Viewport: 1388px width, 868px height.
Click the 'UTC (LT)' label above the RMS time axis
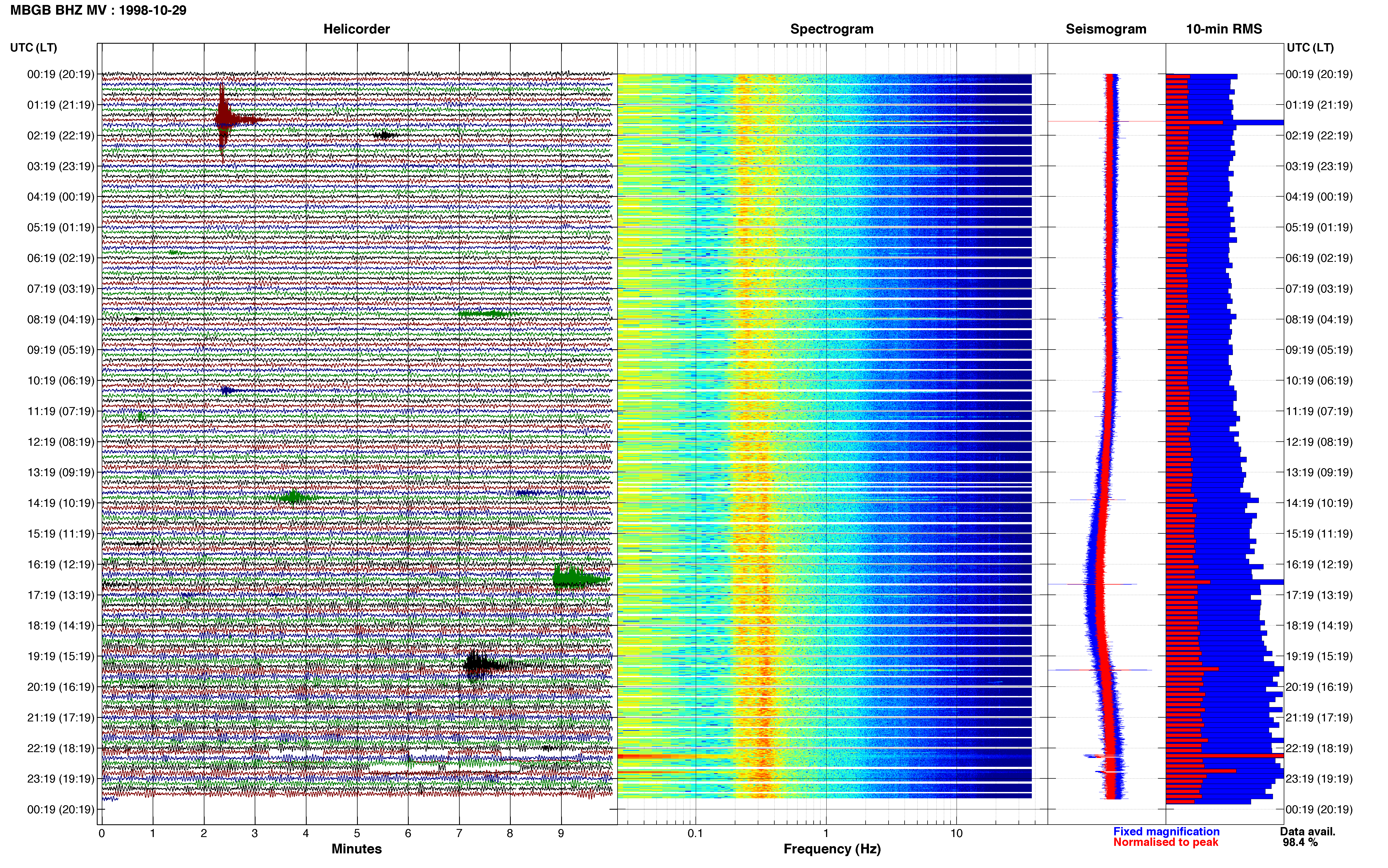pos(1310,47)
